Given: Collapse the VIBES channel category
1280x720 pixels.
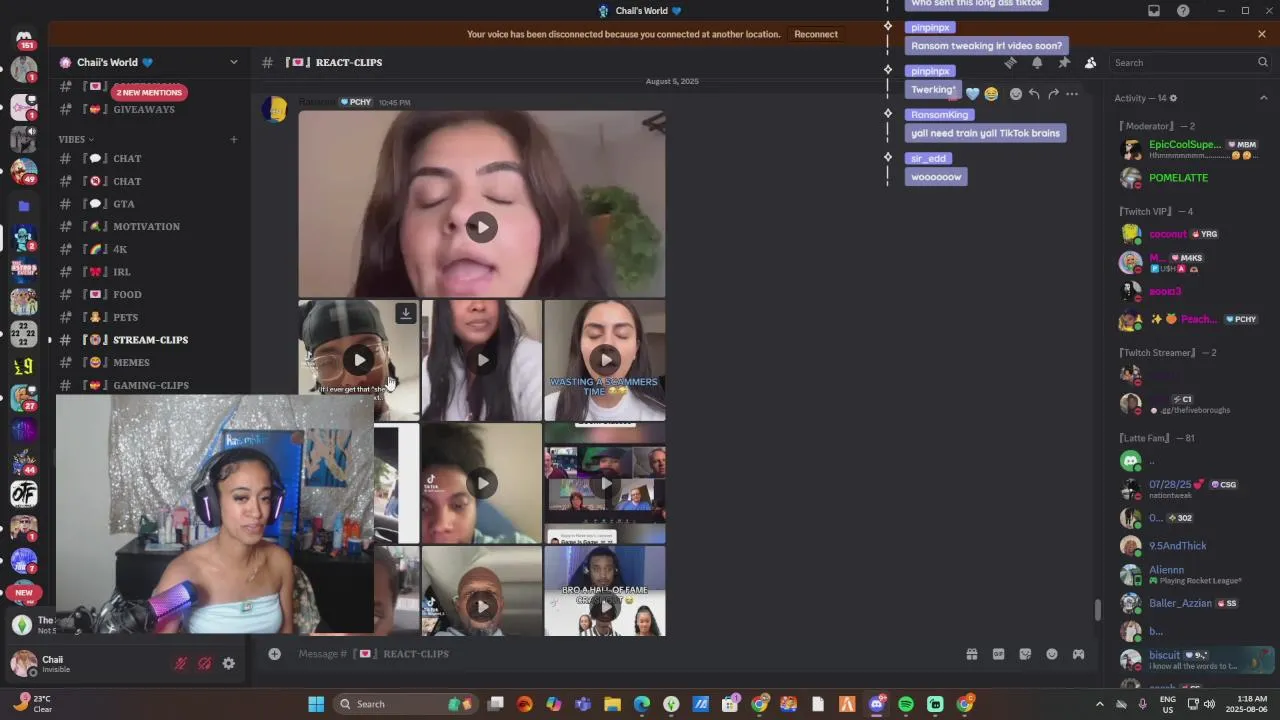Looking at the screenshot, I should (x=76, y=139).
